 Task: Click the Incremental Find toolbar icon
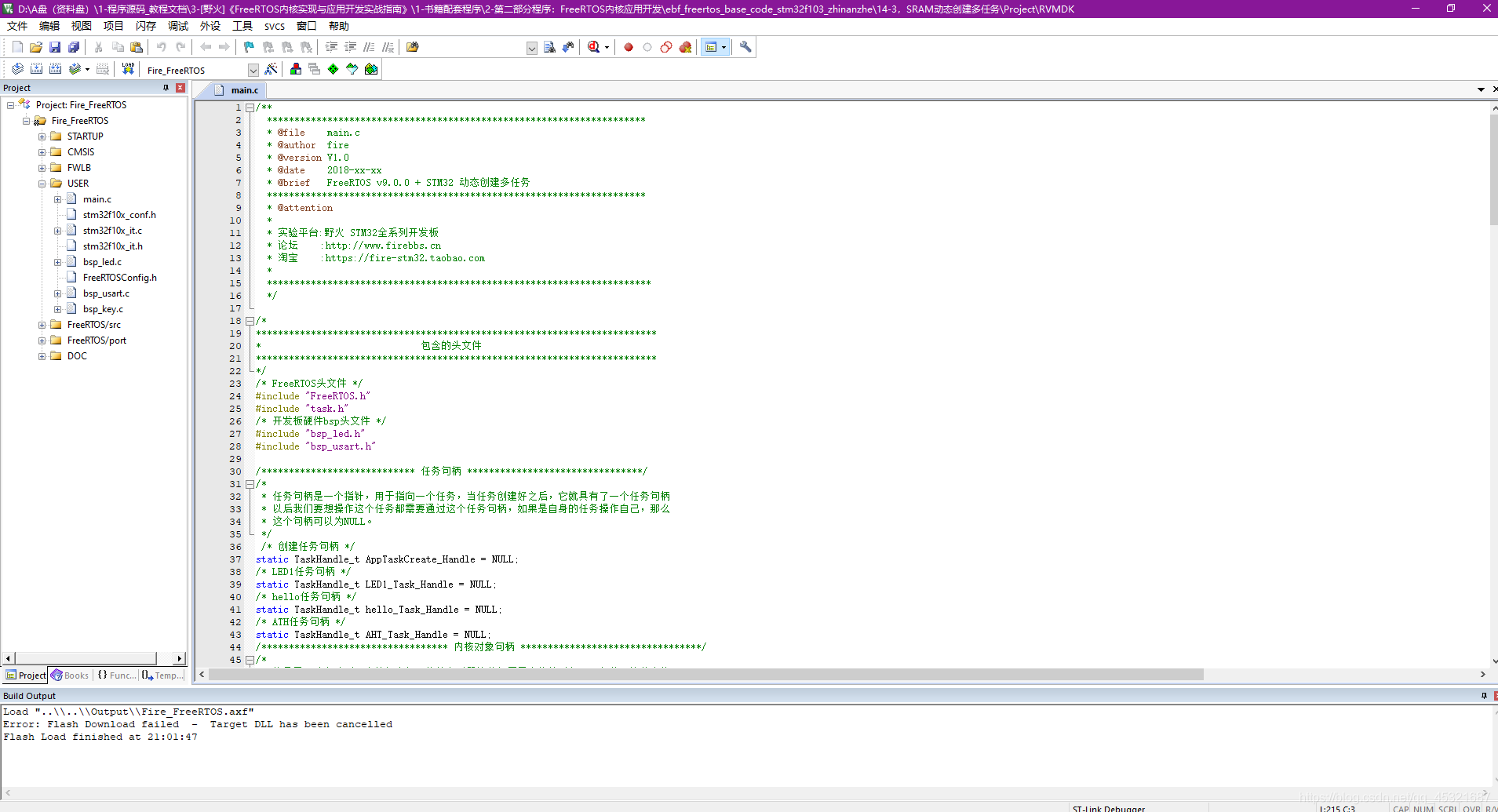click(568, 47)
